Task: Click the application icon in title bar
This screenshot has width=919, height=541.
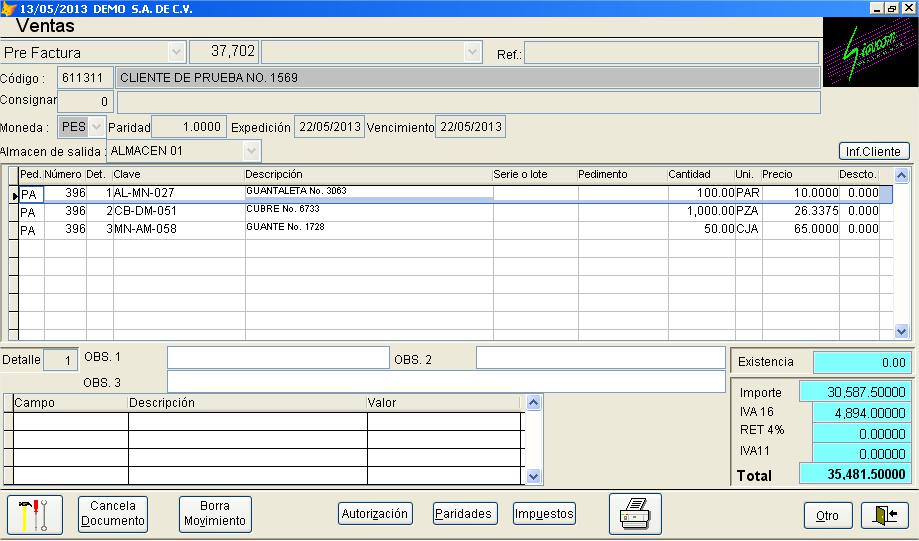Action: 8,9
